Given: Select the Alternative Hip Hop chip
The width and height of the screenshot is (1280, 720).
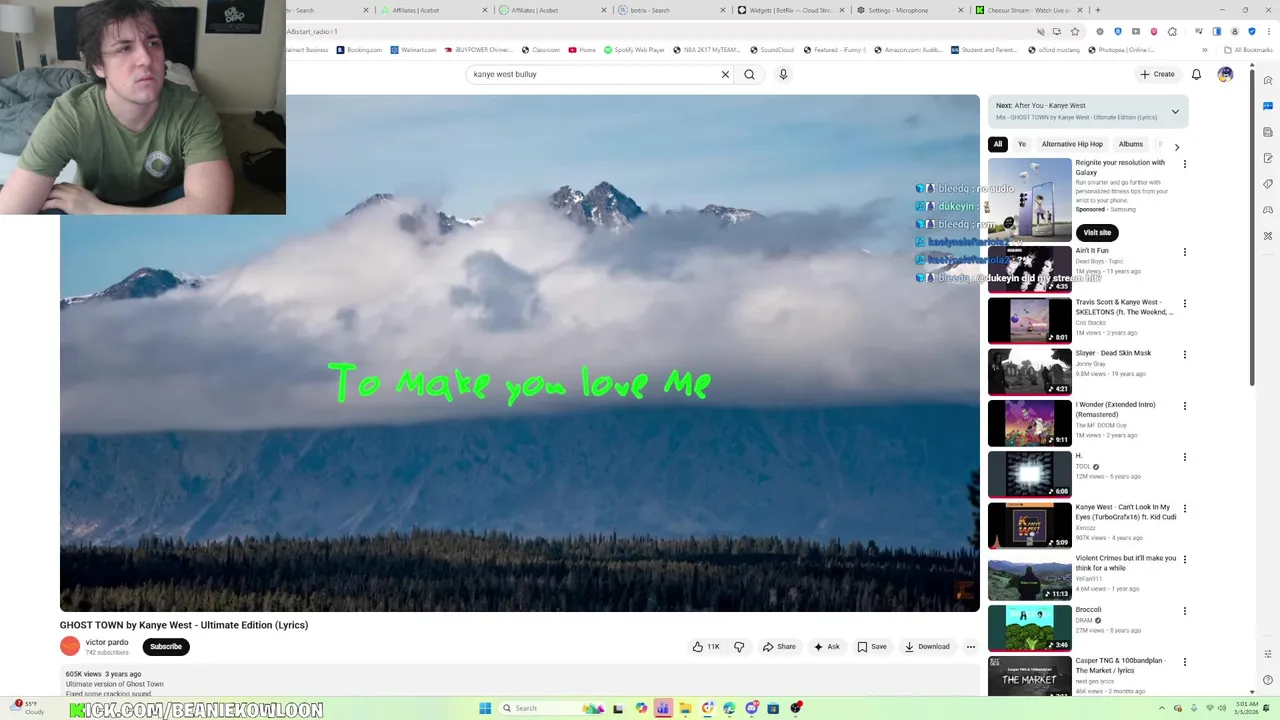Looking at the screenshot, I should 1072,144.
